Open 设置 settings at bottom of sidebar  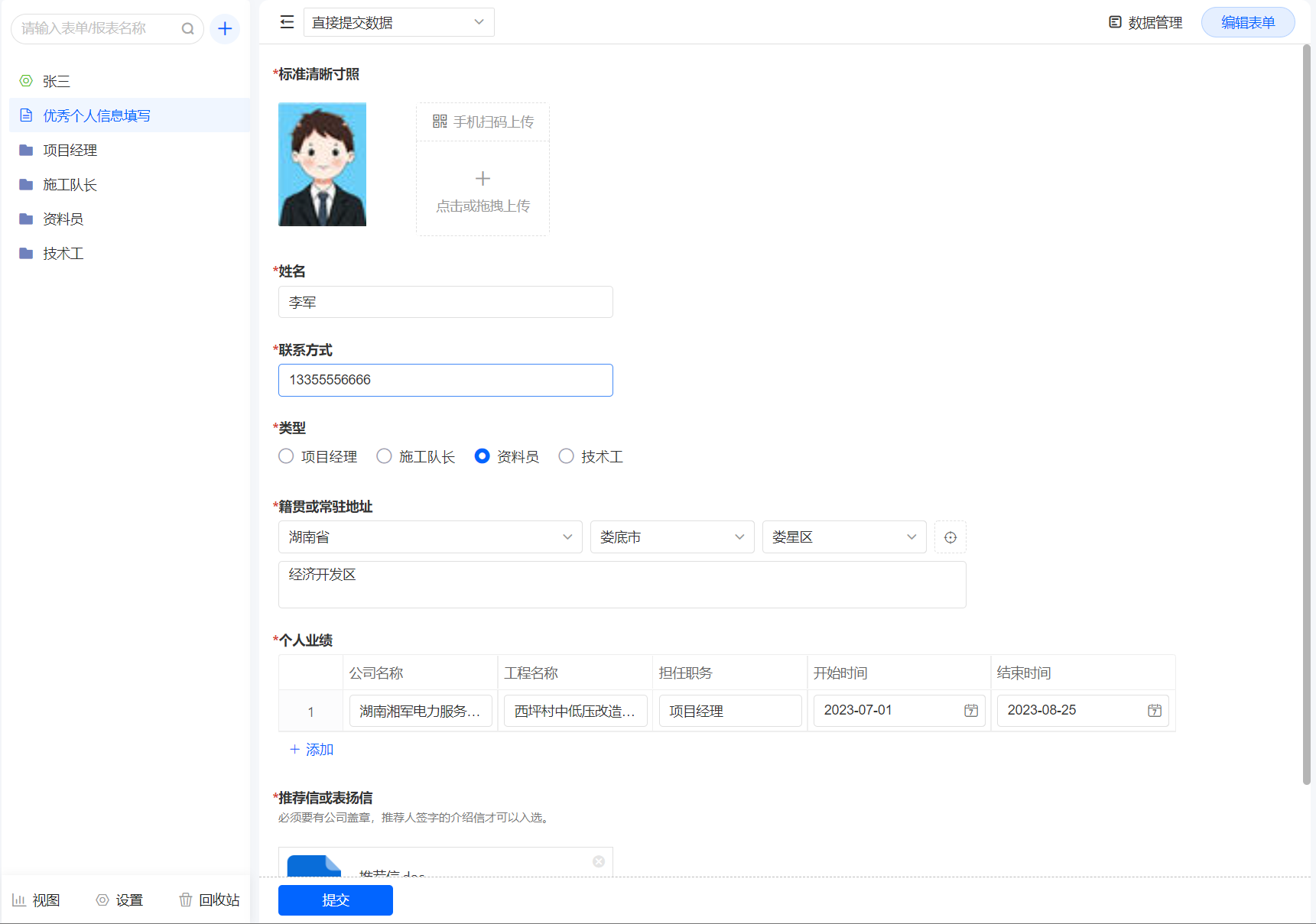coord(119,900)
